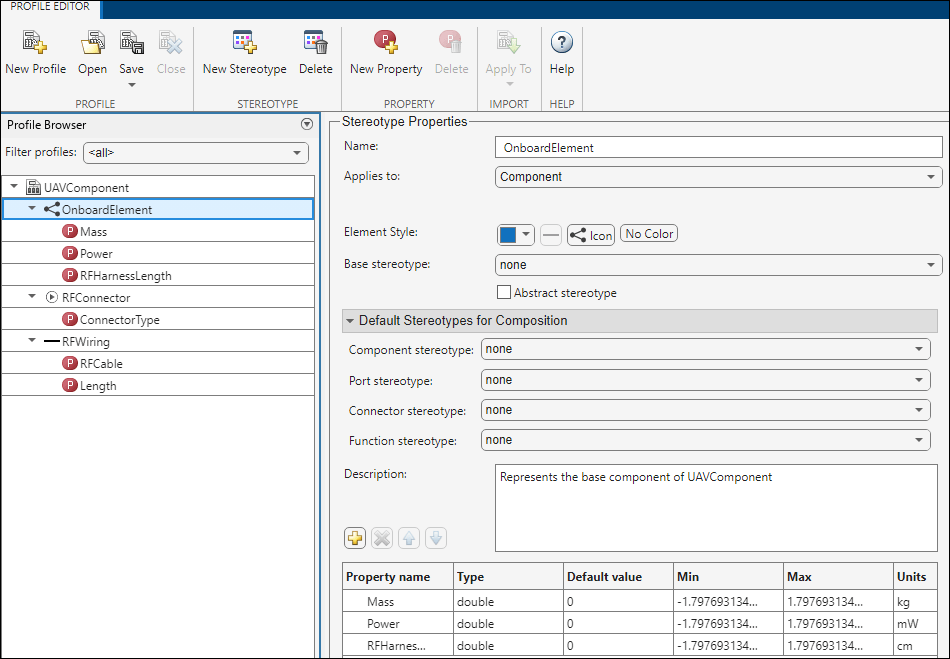The height and width of the screenshot is (659, 950).
Task: Click the Power row's Type cell
Action: click(x=508, y=624)
